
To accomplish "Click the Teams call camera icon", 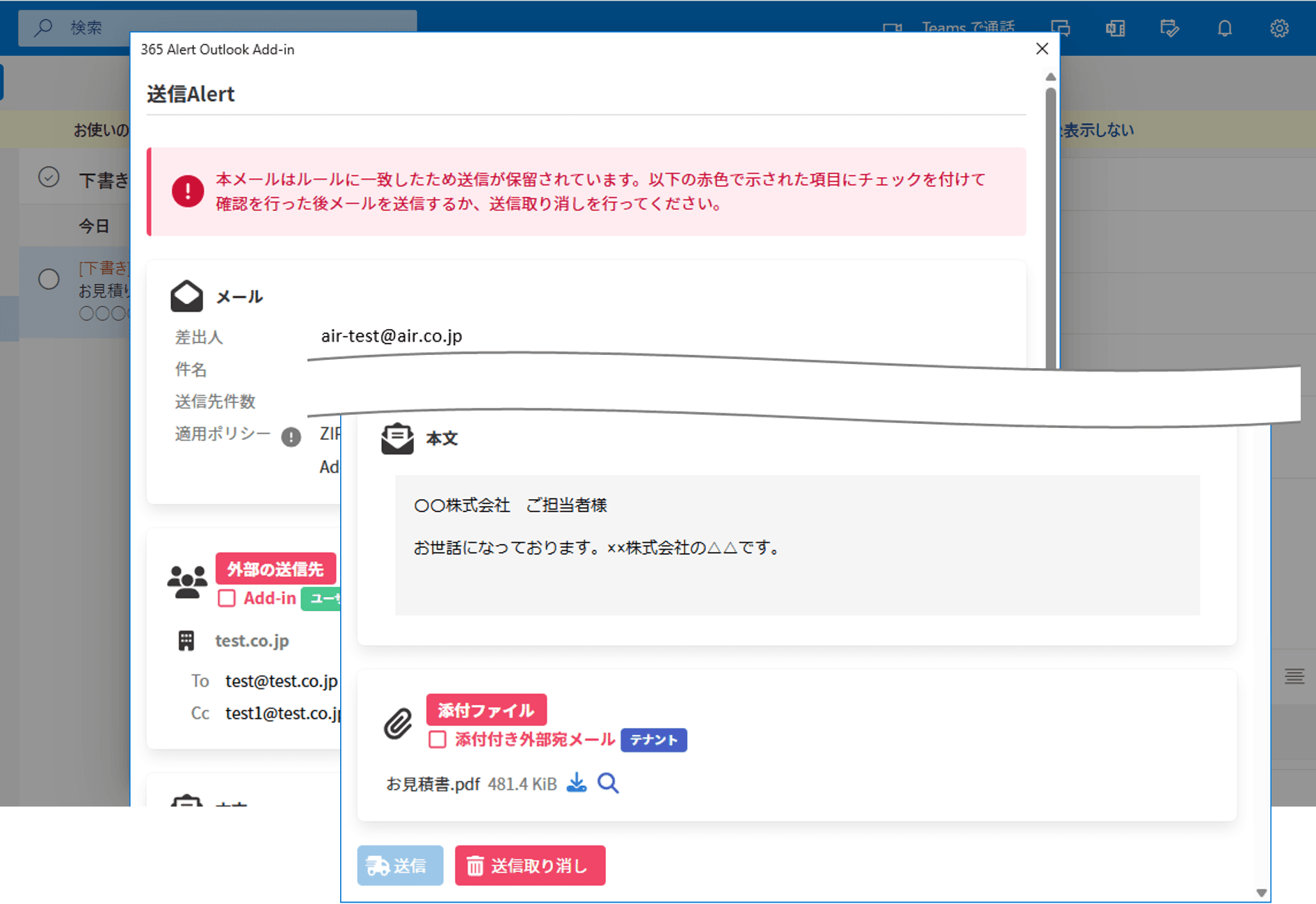I will [892, 28].
